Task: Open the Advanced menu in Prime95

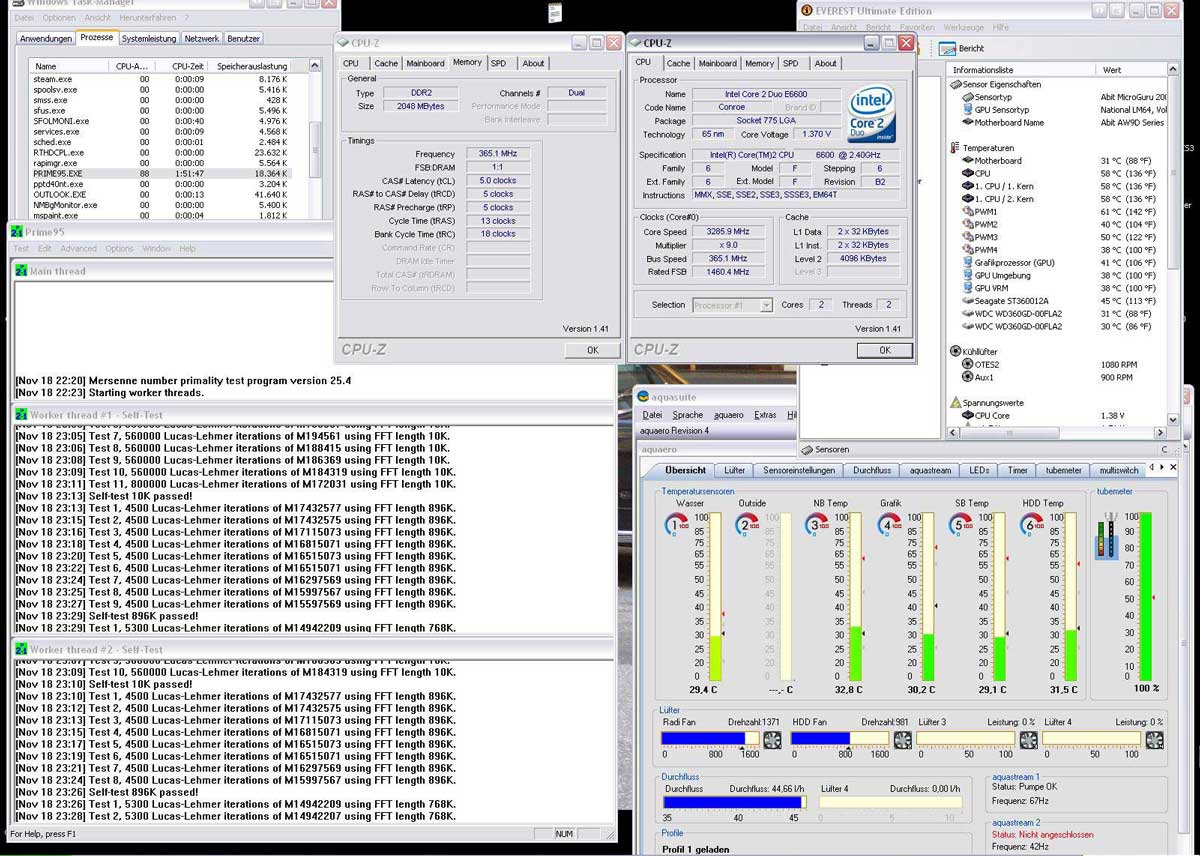Action: (x=78, y=249)
